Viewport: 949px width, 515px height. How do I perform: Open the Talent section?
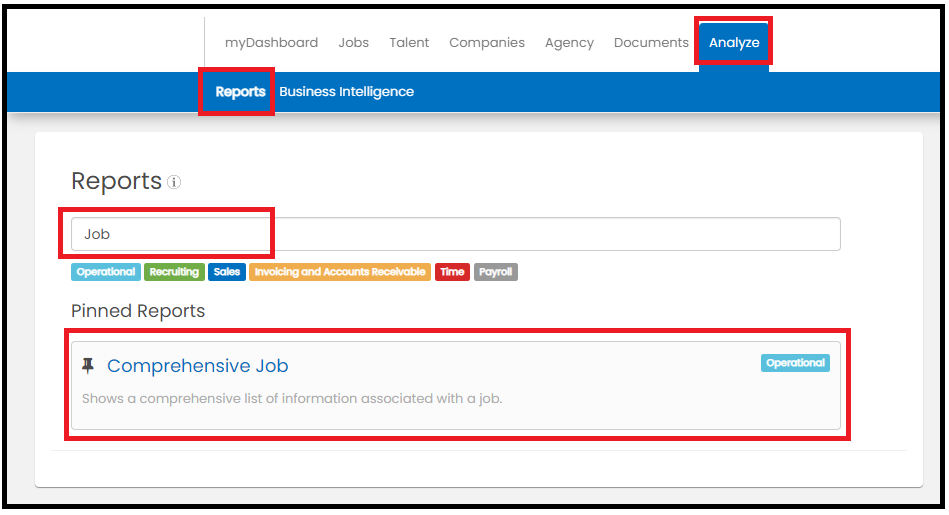coord(409,43)
